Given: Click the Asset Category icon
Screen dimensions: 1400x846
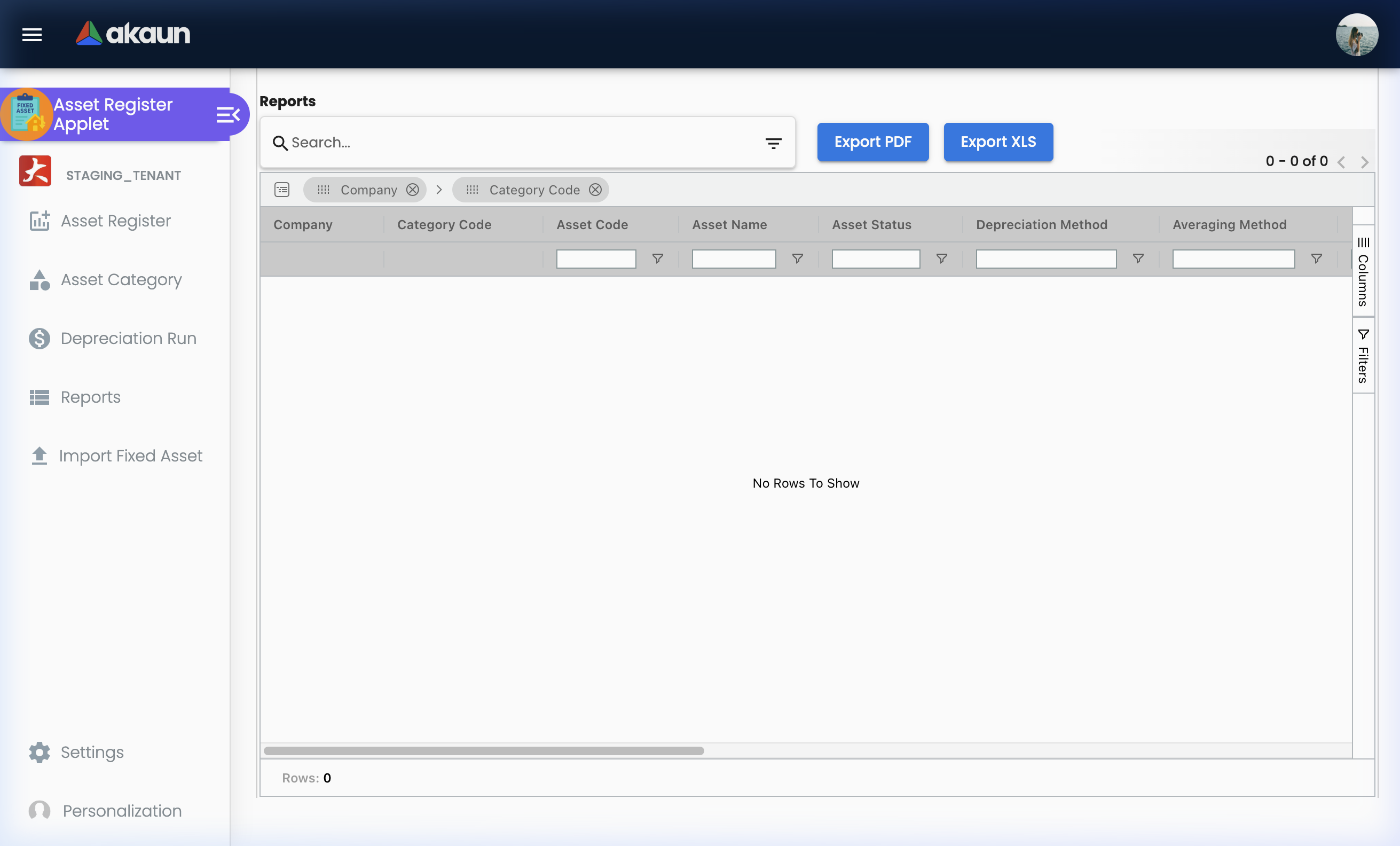Looking at the screenshot, I should click(38, 279).
